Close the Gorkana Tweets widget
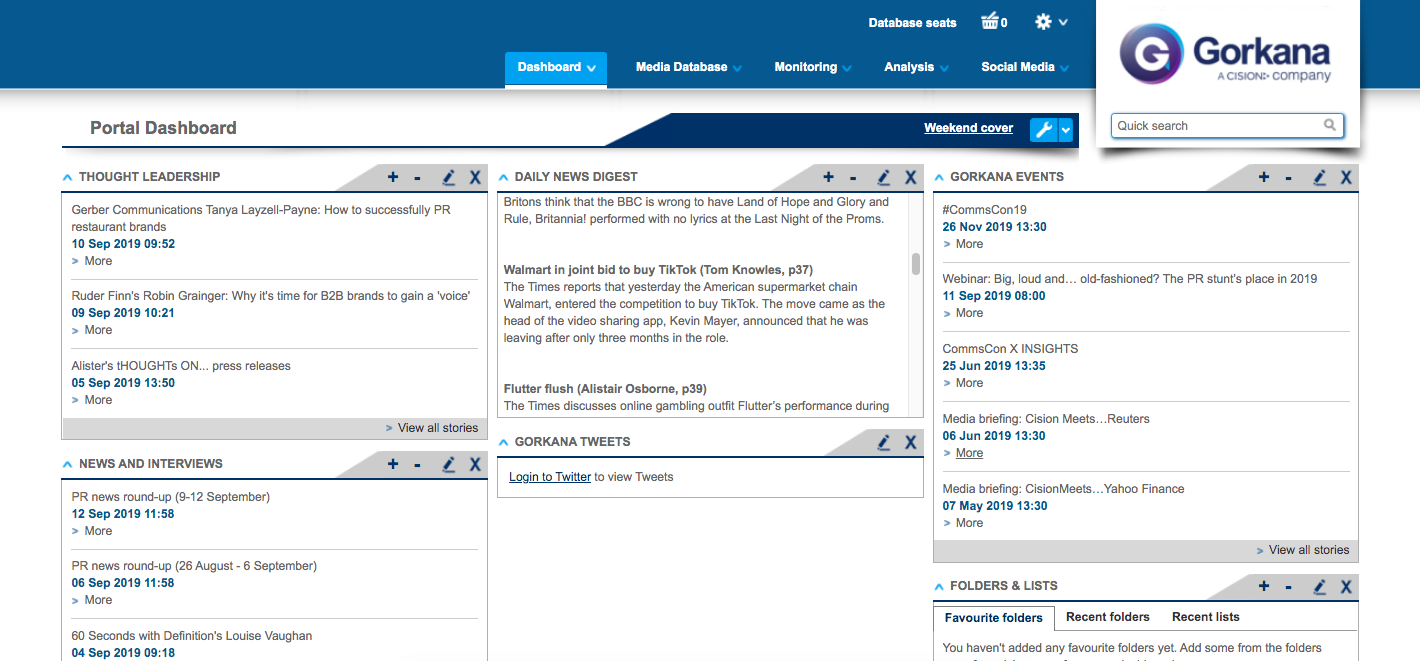The height and width of the screenshot is (661, 1420). click(x=910, y=442)
